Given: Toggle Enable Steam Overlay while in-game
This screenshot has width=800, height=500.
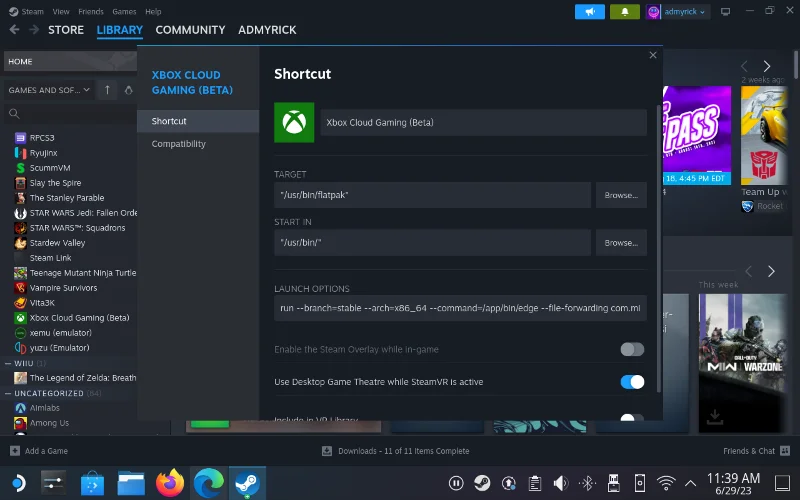Looking at the screenshot, I should click(632, 349).
